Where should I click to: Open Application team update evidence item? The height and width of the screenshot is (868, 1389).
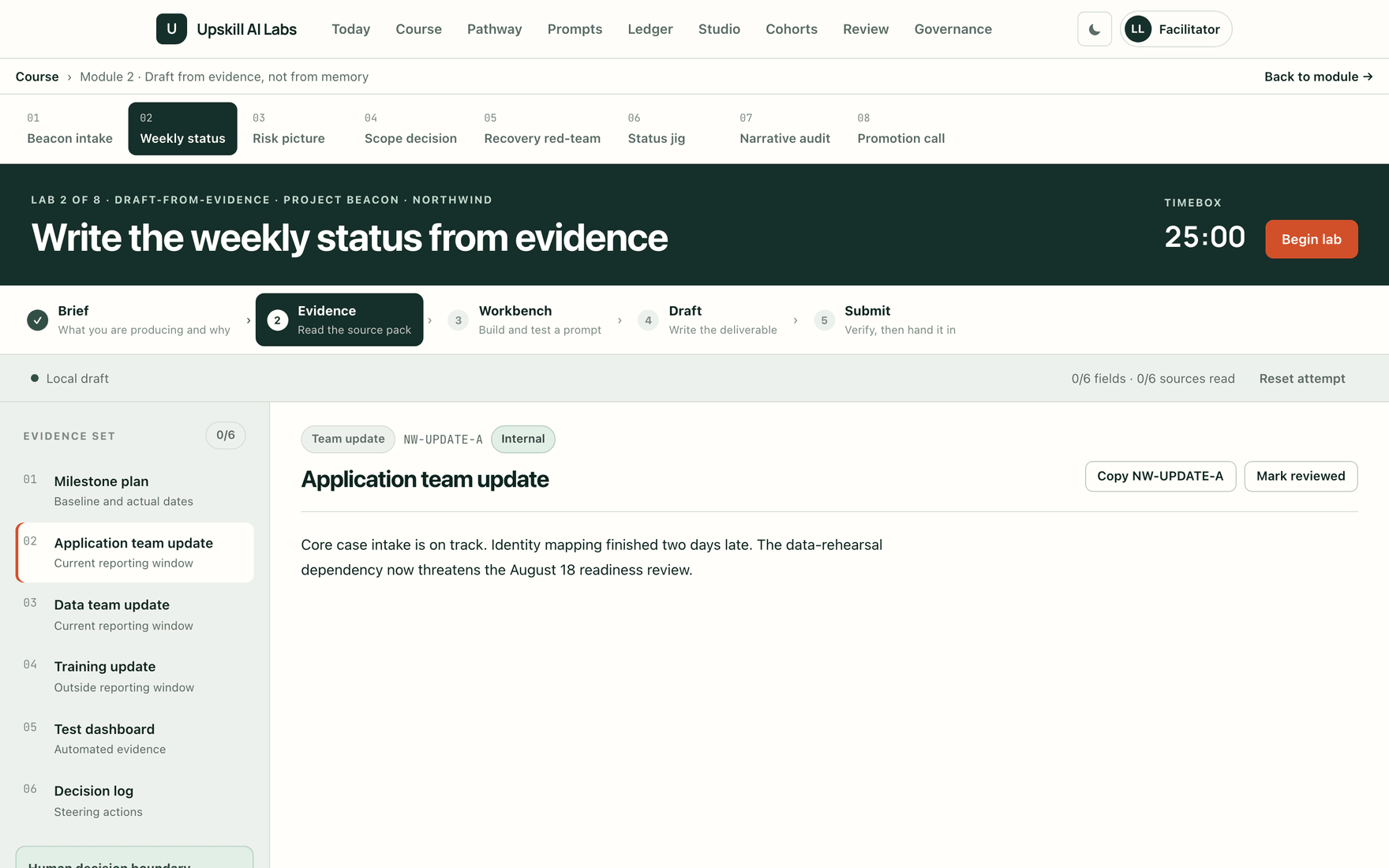coord(134,552)
